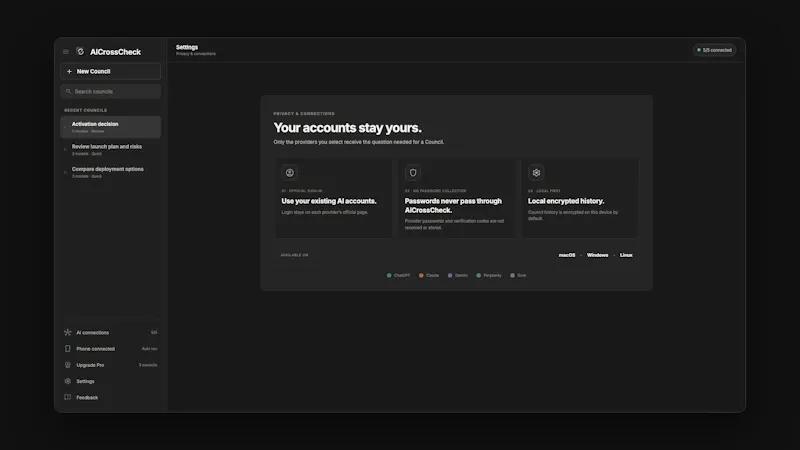Click the Windows platform link
Screen dimensions: 800x450
(597, 255)
